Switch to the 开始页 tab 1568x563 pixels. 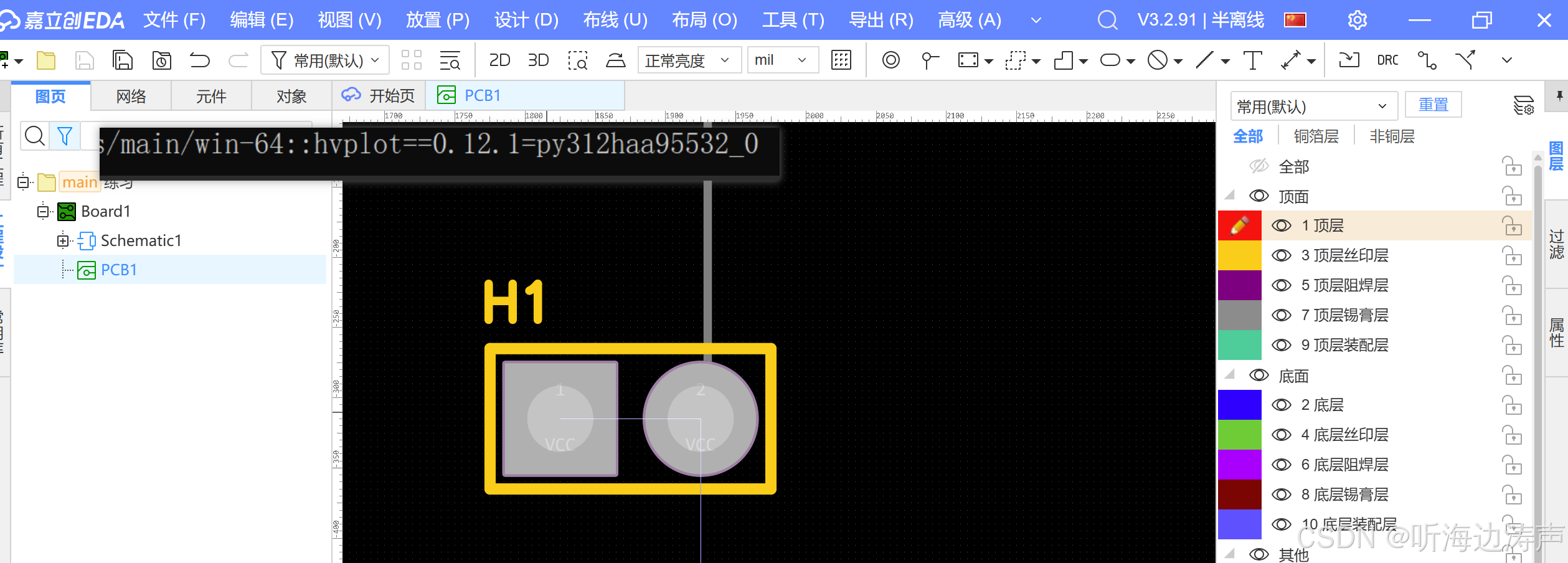(x=380, y=95)
